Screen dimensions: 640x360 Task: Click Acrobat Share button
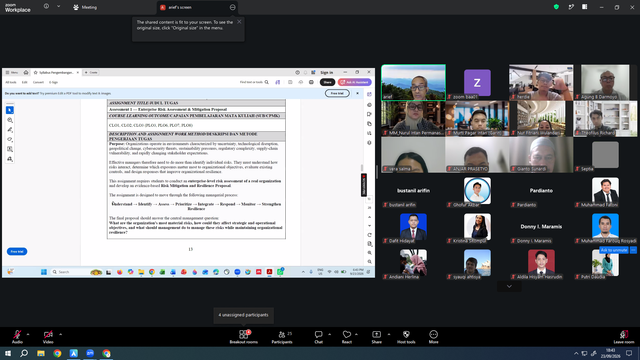[x=327, y=82]
